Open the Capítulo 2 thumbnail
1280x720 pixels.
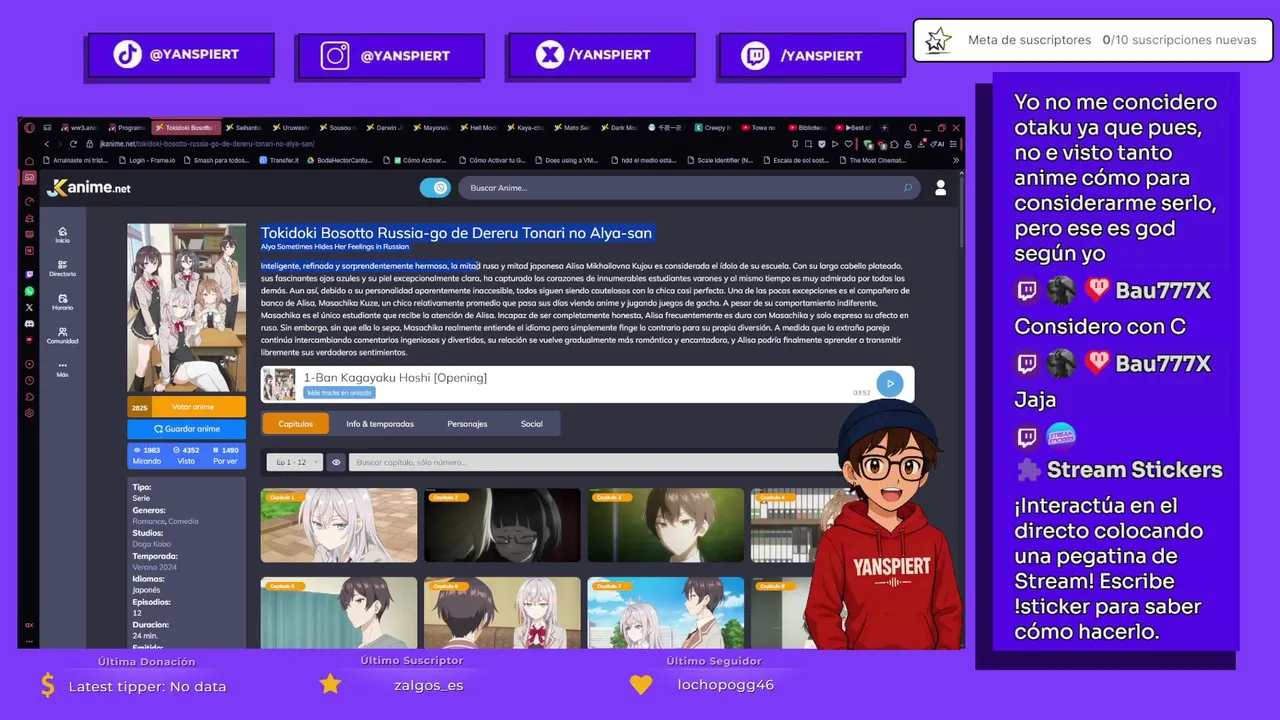[502, 525]
